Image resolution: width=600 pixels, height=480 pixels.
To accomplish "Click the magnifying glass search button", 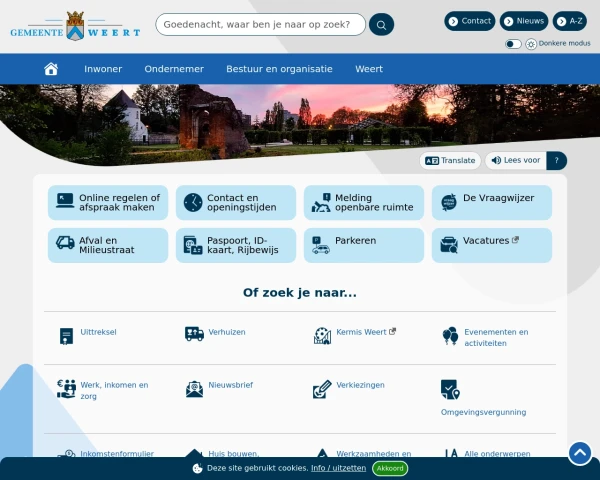I will click(381, 24).
